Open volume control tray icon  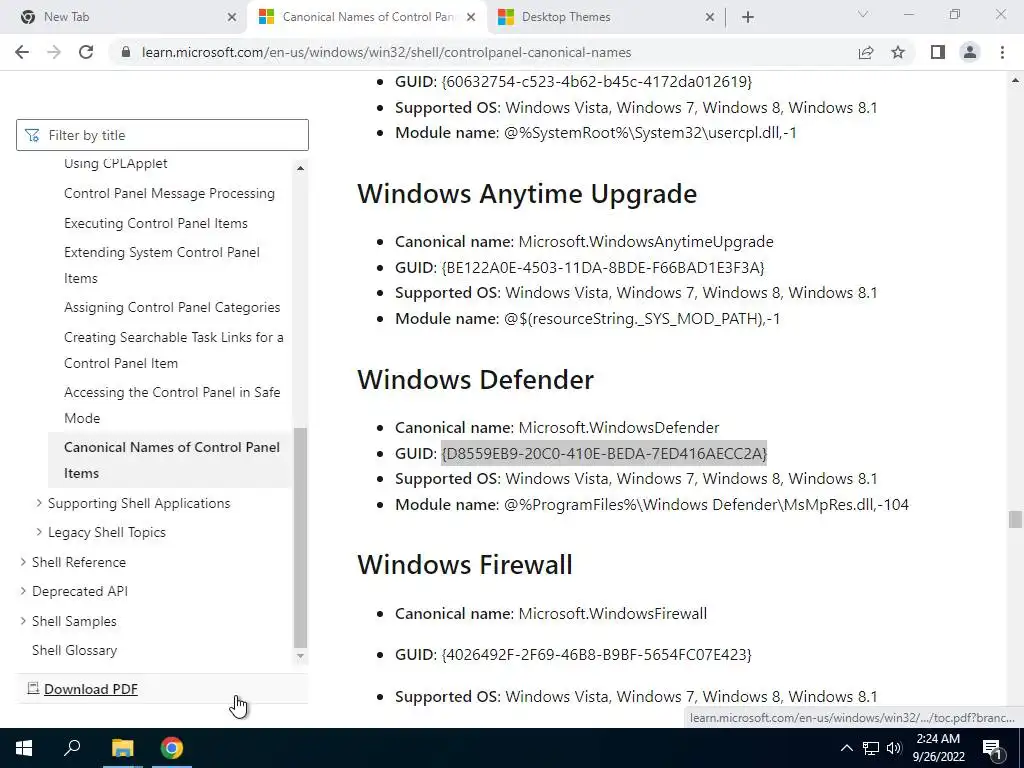(894, 748)
